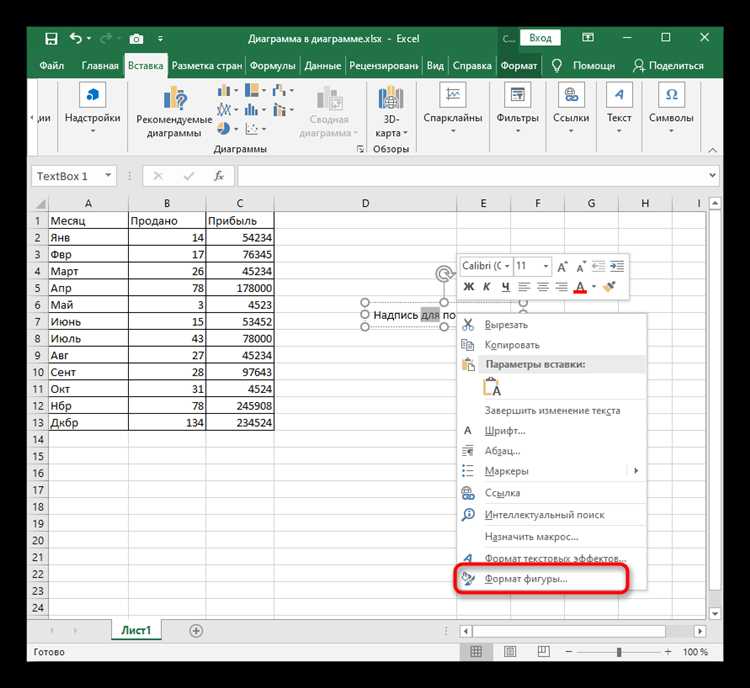Open the undo history dropdown

89,38
